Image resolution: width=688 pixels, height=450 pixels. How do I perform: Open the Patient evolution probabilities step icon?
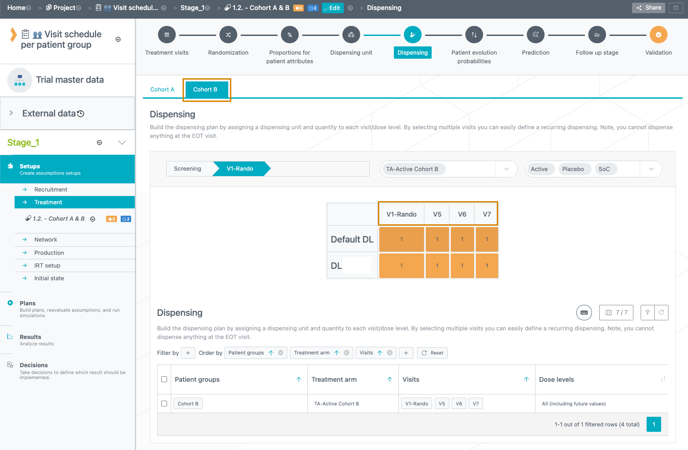point(474,35)
